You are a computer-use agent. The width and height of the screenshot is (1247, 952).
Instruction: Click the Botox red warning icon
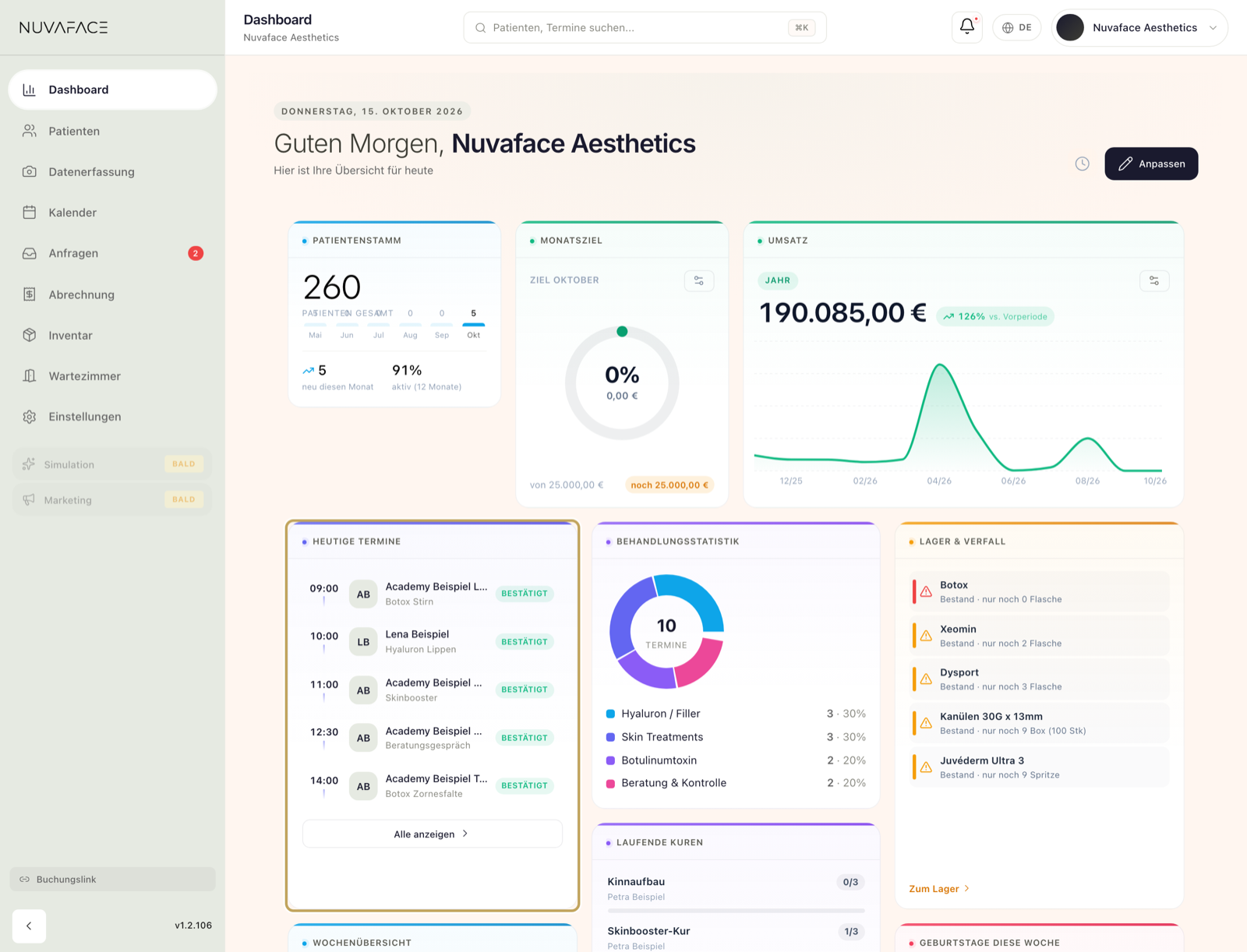(926, 592)
